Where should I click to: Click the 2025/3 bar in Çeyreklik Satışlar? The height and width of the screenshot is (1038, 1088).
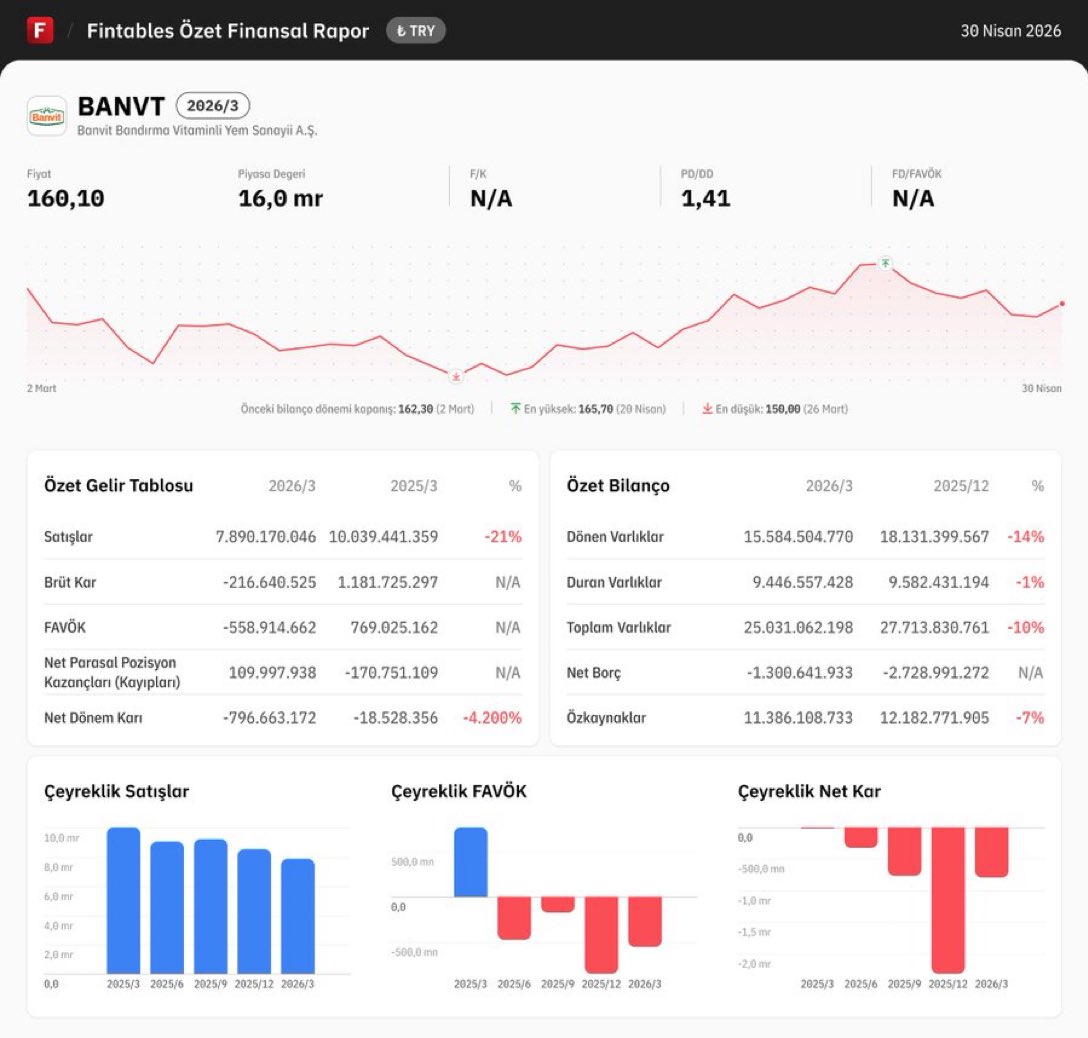(x=124, y=901)
